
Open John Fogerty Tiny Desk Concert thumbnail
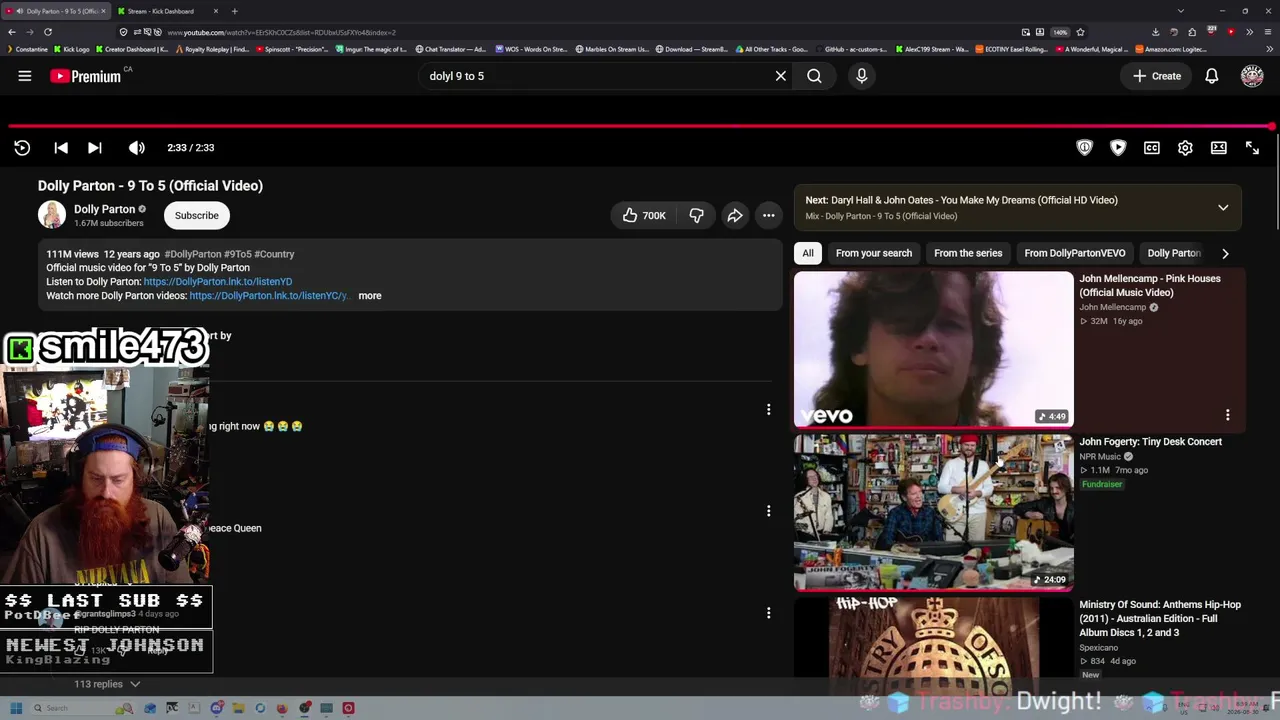[x=934, y=512]
